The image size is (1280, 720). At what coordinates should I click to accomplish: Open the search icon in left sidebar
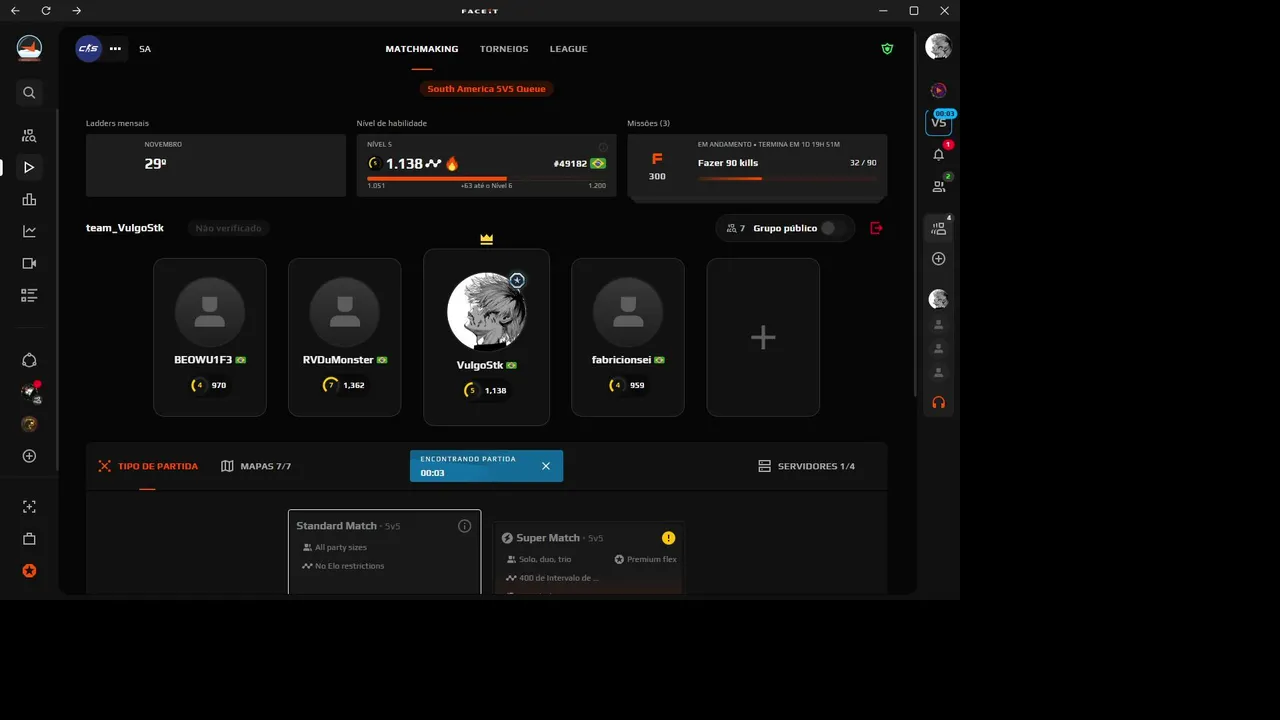pos(29,92)
